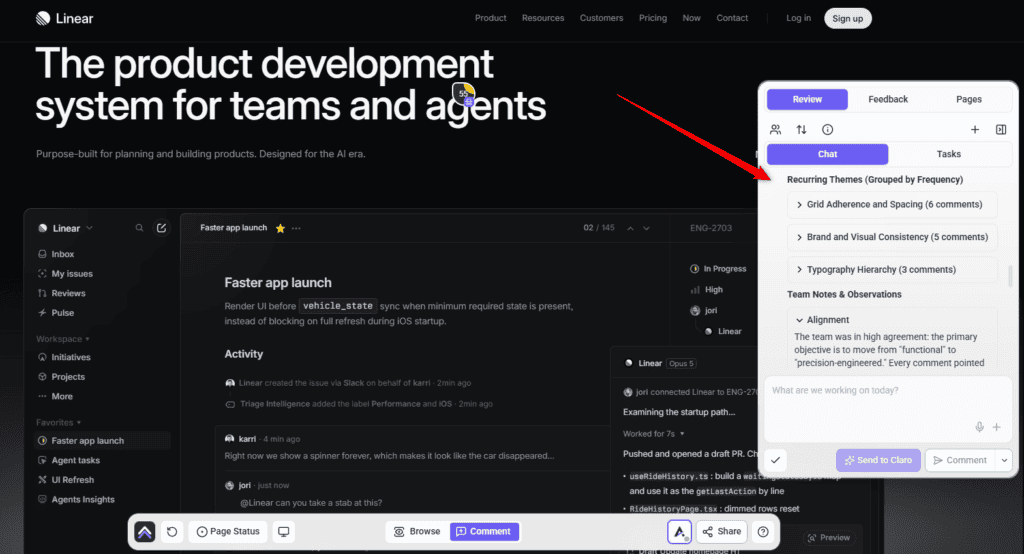The height and width of the screenshot is (554, 1024).
Task: Open Initiatives in sidebar
Action: [64, 357]
